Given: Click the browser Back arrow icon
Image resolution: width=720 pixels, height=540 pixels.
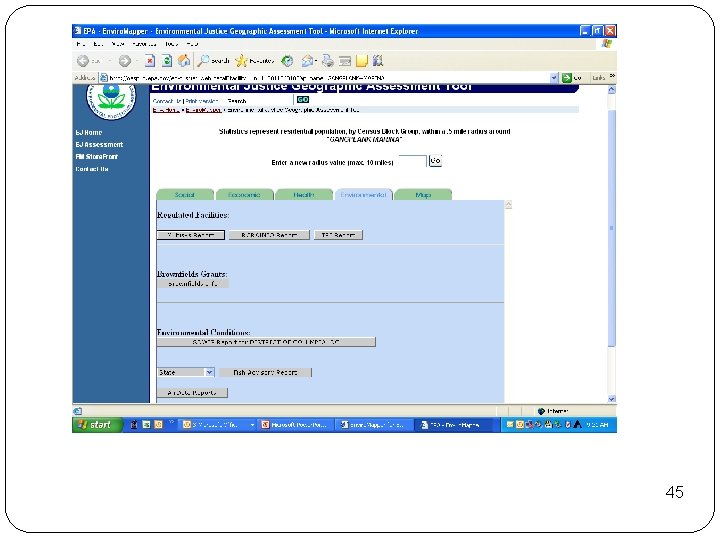Looking at the screenshot, I should coord(83,61).
